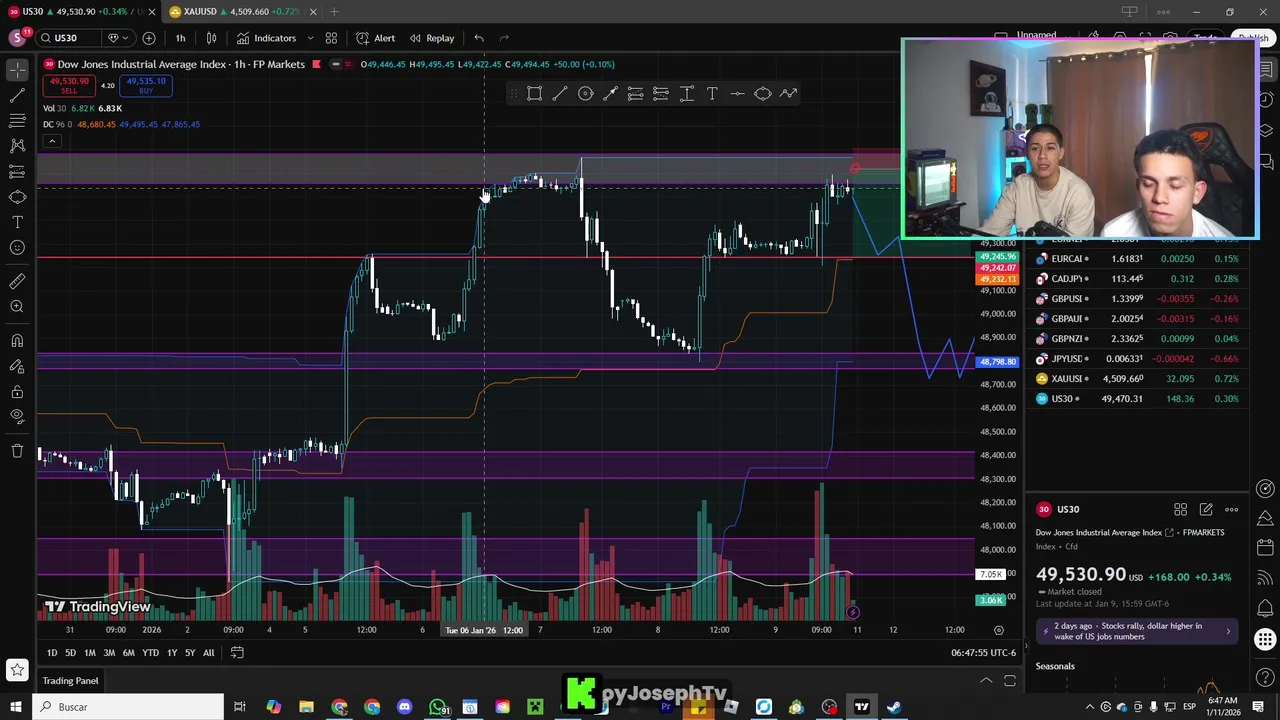Image resolution: width=1280 pixels, height=720 pixels.
Task: Open WhatsApp from the Windows taskbar
Action: coord(438,707)
